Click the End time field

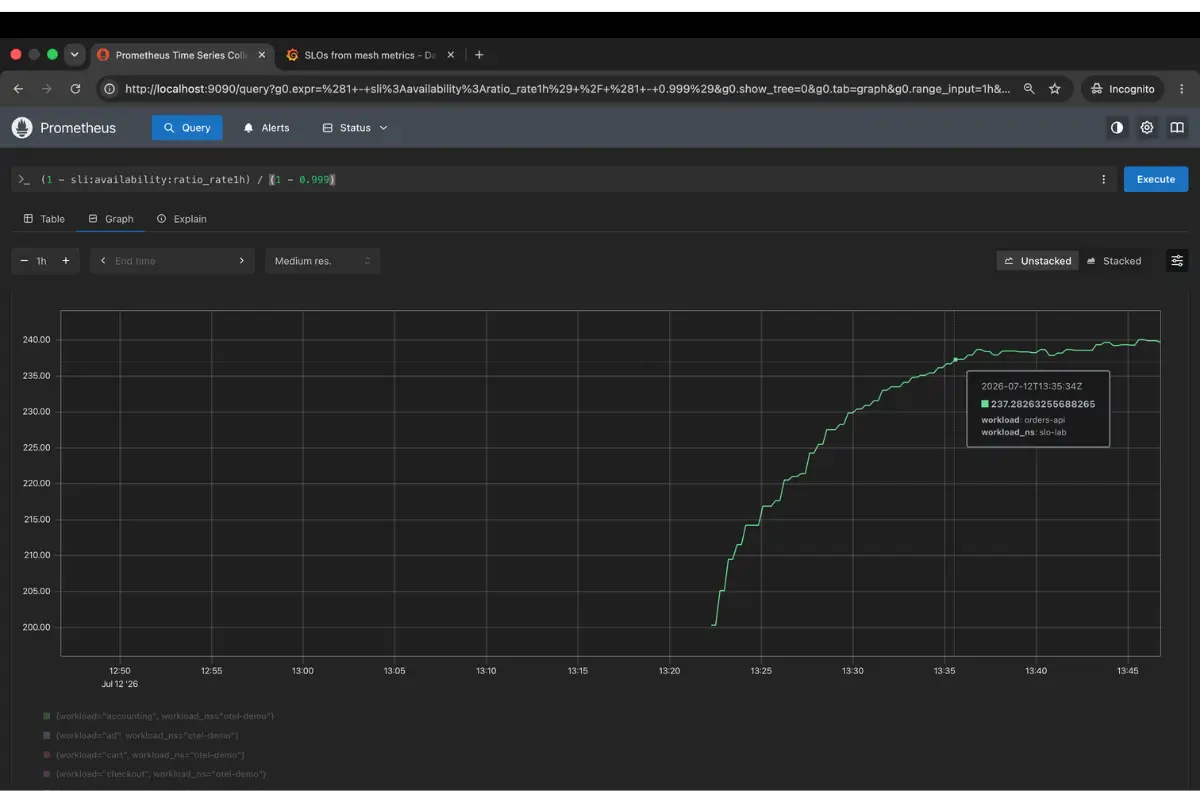click(x=170, y=261)
